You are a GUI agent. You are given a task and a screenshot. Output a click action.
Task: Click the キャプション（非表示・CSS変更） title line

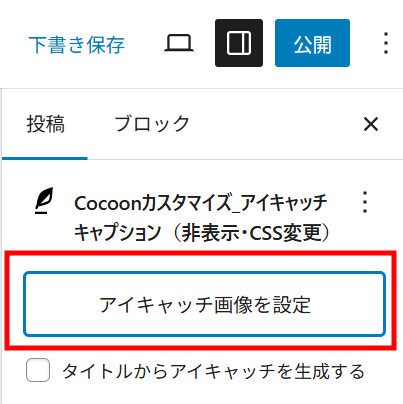point(202,232)
